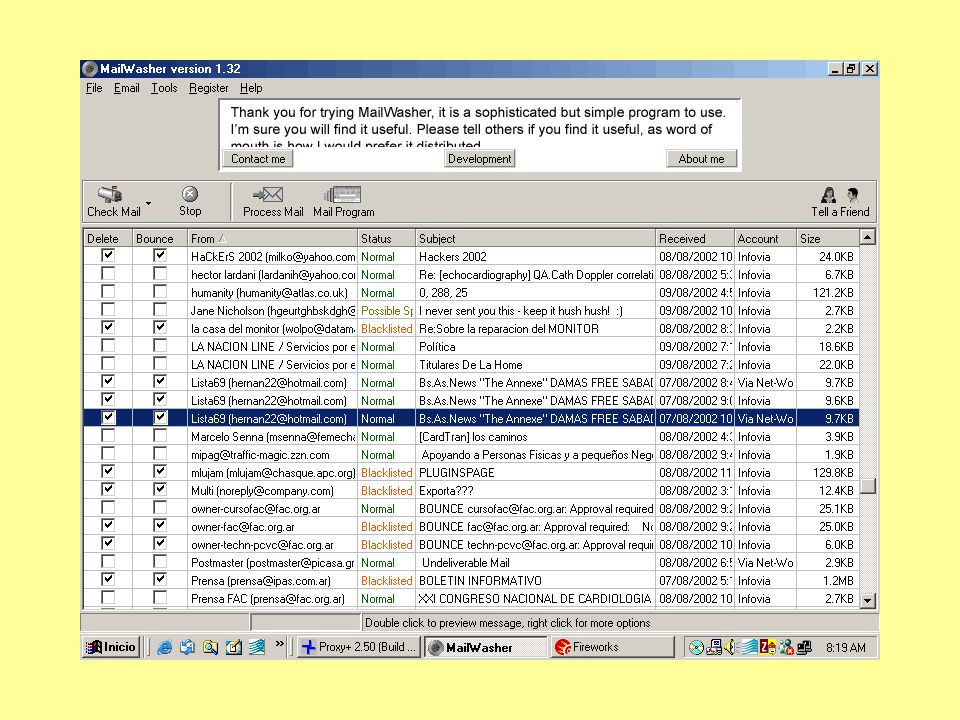
Task: Click the scrollbar down arrow
Action: [868, 601]
